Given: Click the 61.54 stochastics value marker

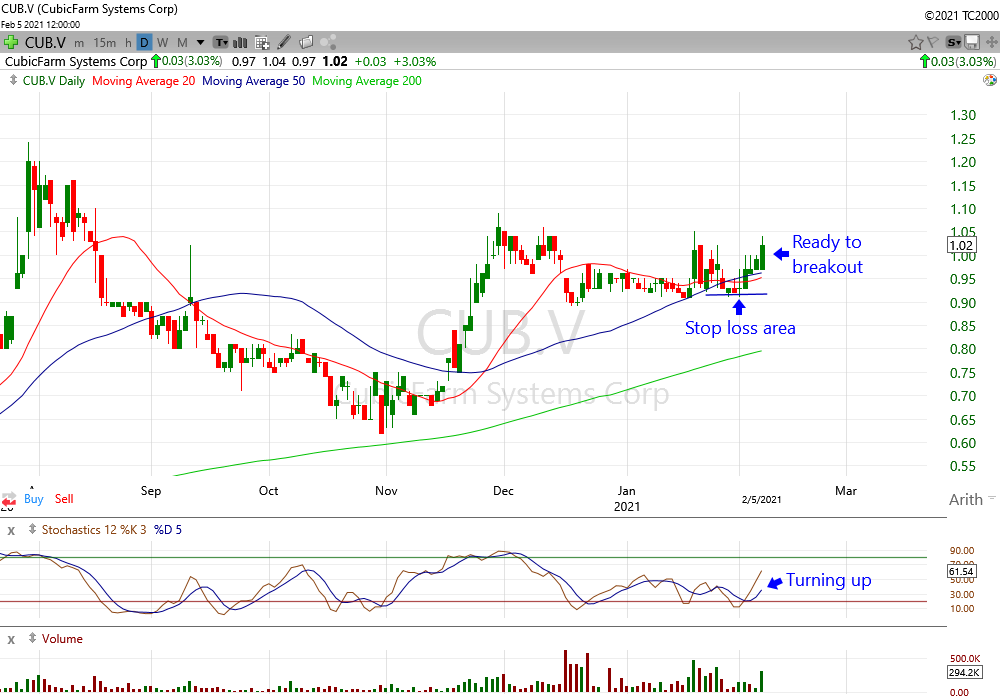Looking at the screenshot, I should [960, 571].
